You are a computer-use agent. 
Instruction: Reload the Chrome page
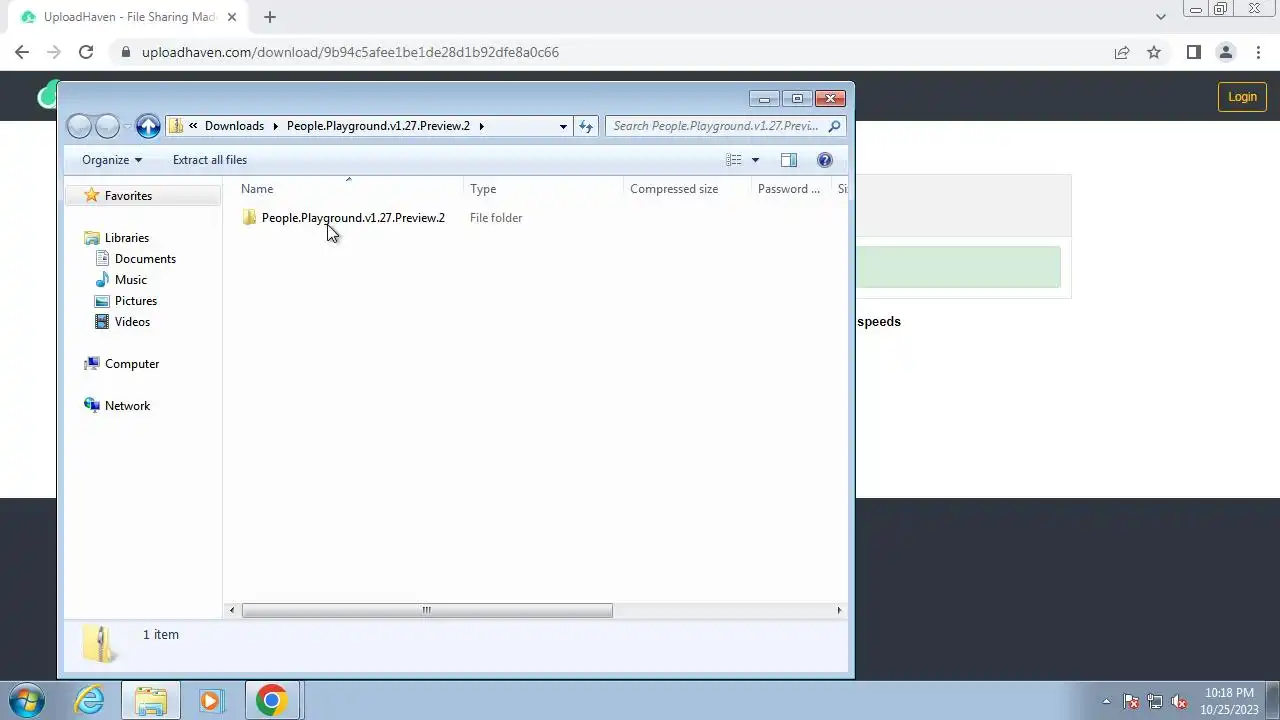point(86,52)
